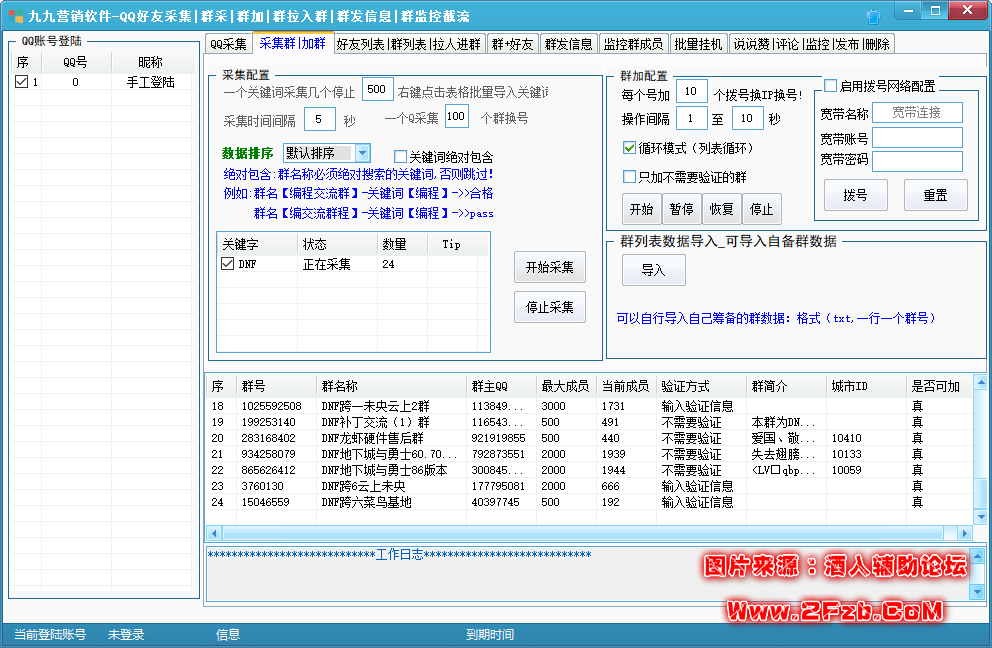Click the horizontal scrollbar left arrow

pyautogui.click(x=213, y=533)
